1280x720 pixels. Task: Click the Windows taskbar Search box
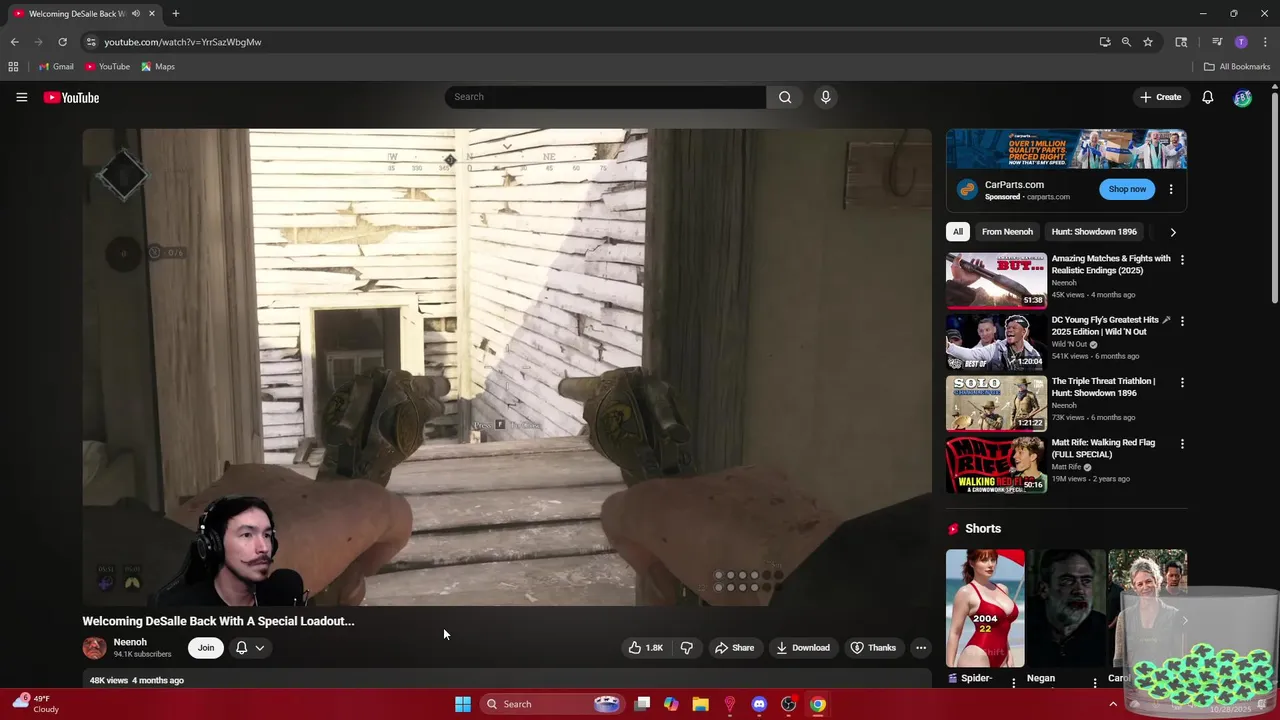click(553, 704)
